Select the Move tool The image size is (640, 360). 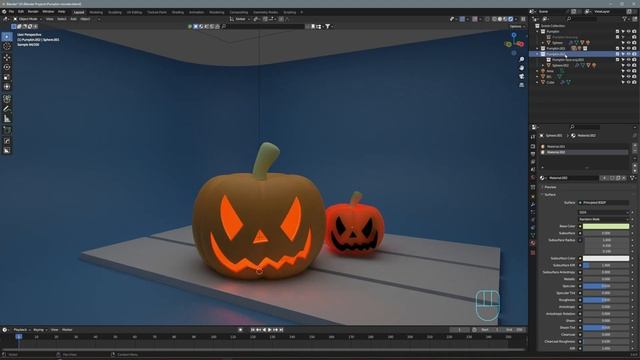pyautogui.click(x=7, y=58)
